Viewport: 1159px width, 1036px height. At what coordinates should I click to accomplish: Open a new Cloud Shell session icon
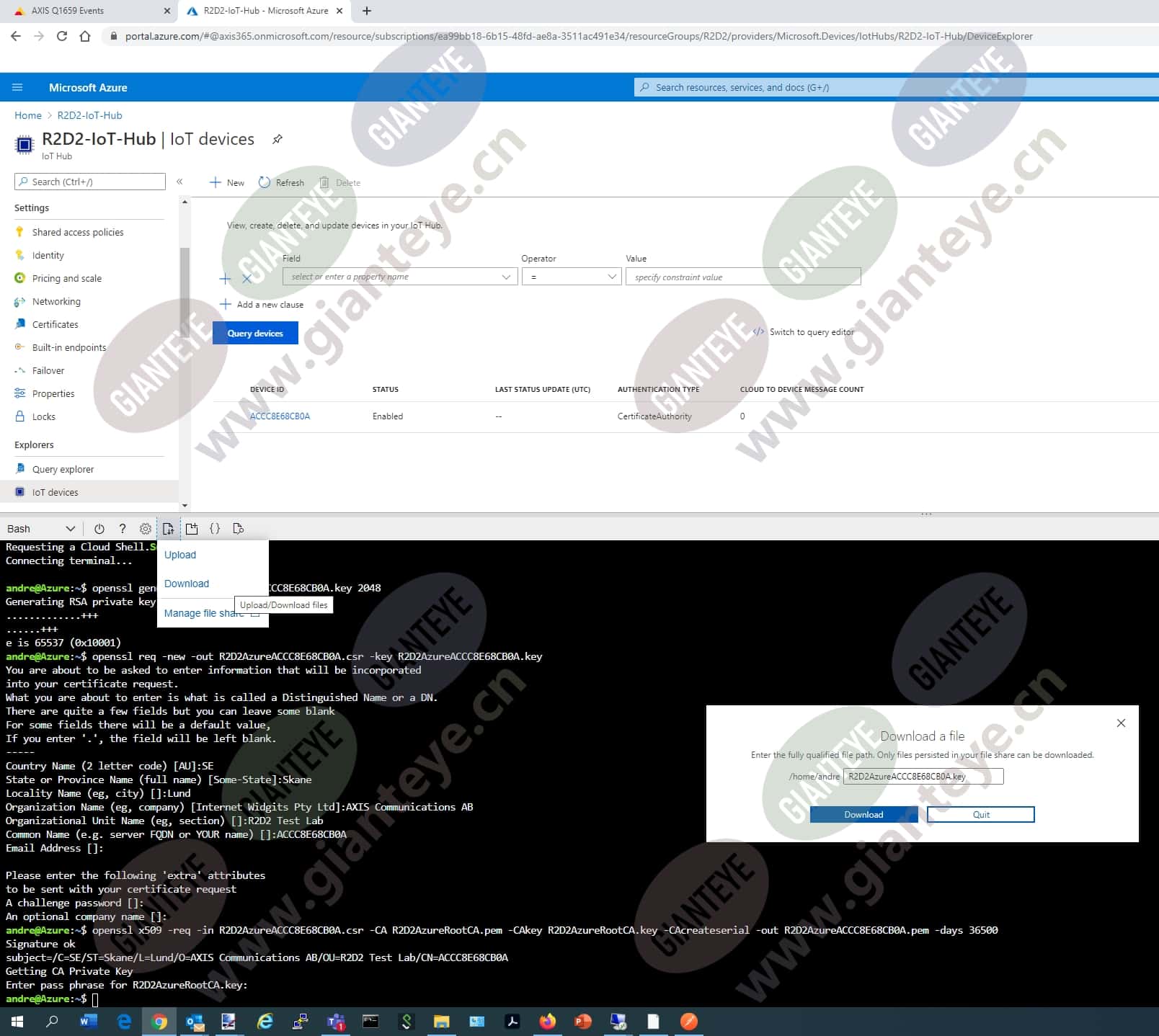tap(192, 529)
